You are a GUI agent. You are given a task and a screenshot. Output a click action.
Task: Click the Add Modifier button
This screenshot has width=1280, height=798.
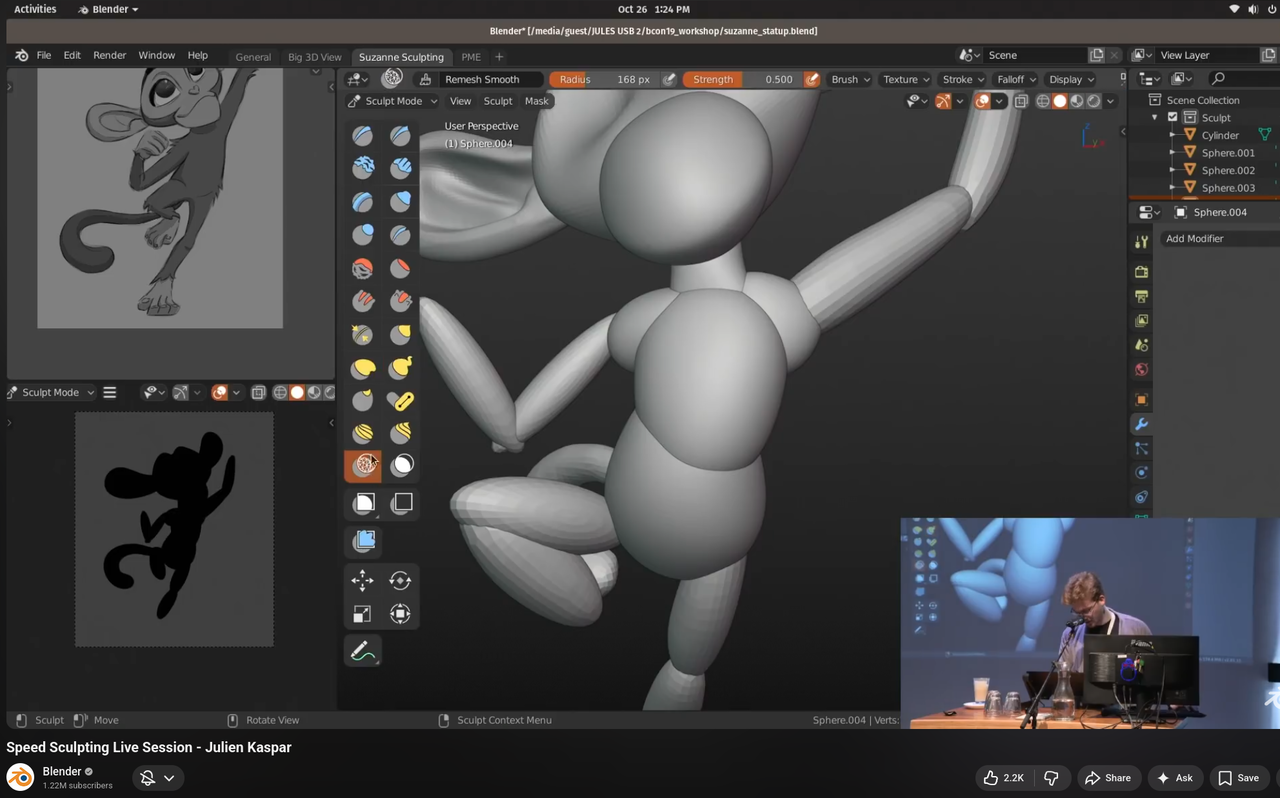click(1194, 238)
